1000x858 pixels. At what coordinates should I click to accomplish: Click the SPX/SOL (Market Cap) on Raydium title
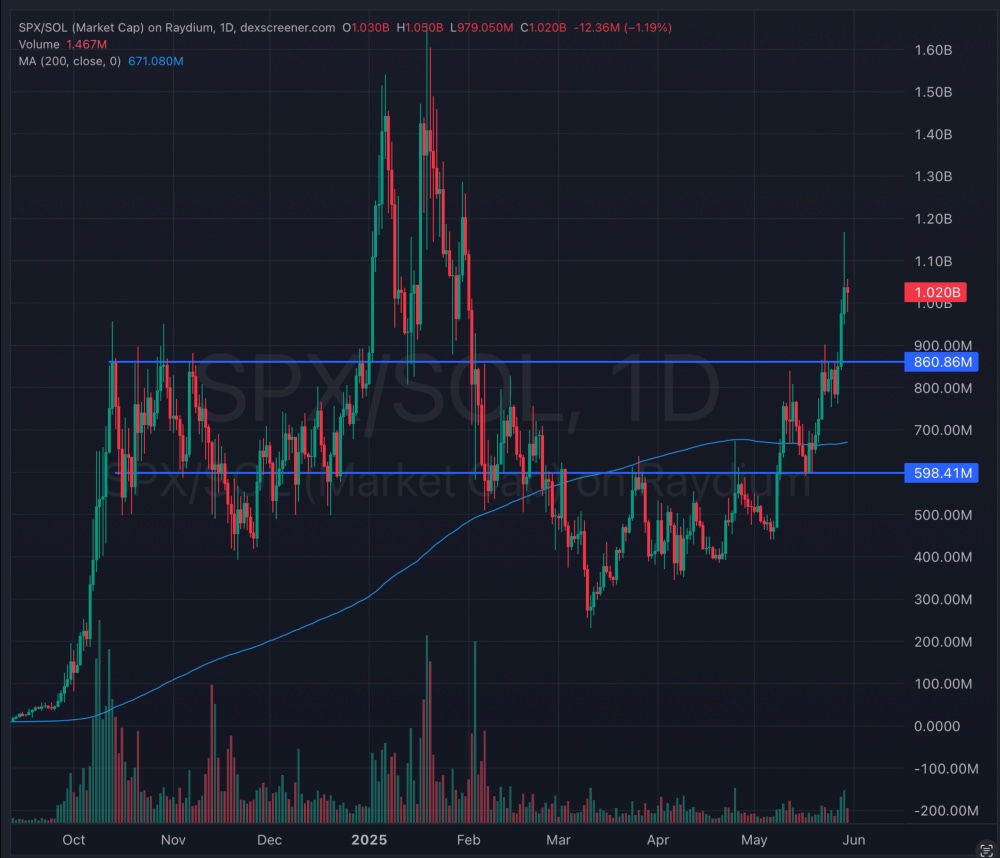tap(116, 27)
